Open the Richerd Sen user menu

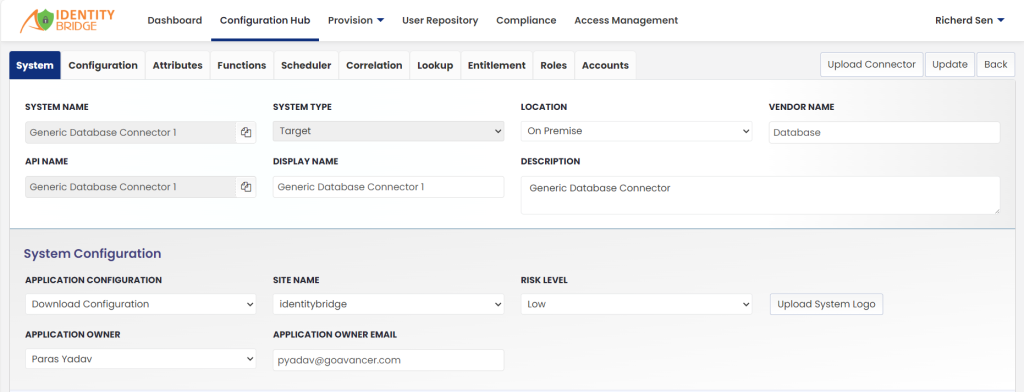(x=969, y=20)
